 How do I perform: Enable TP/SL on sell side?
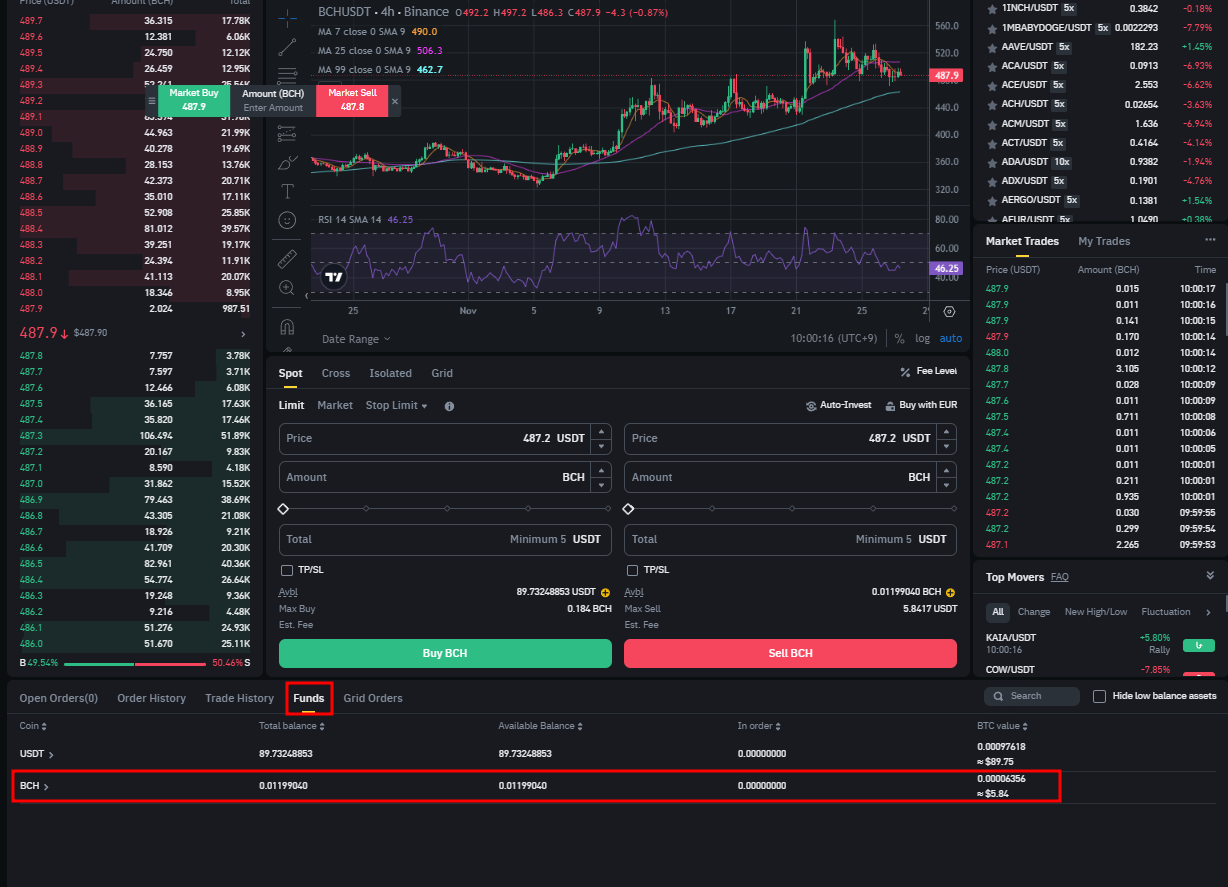632,570
